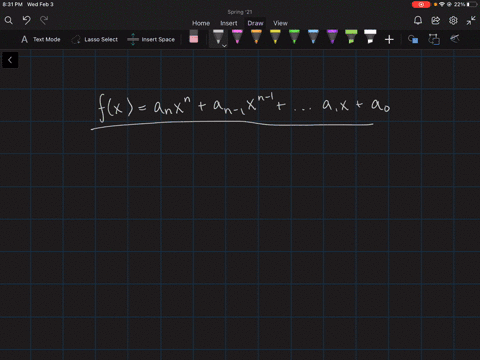Select the green pen
Image resolution: width=480 pixels, height=360 pixels.
(x=294, y=37)
